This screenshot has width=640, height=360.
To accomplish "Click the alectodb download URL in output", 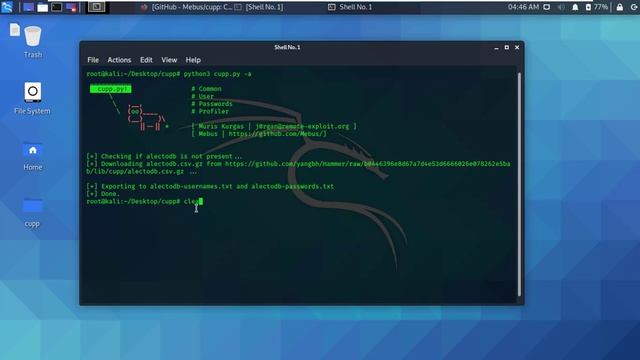I will click(x=298, y=167).
